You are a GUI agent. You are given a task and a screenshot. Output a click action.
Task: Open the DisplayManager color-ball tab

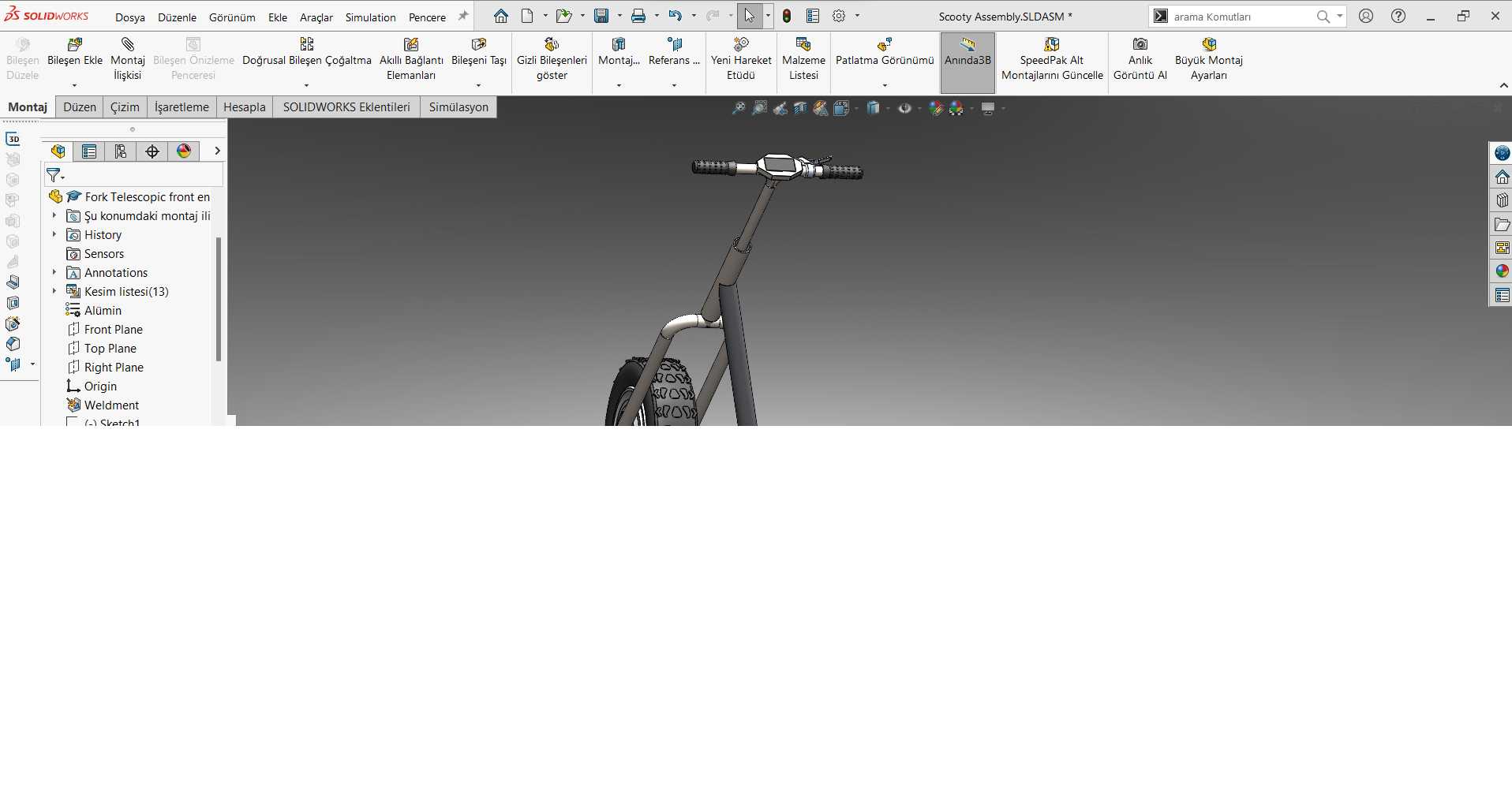pyautogui.click(x=184, y=151)
